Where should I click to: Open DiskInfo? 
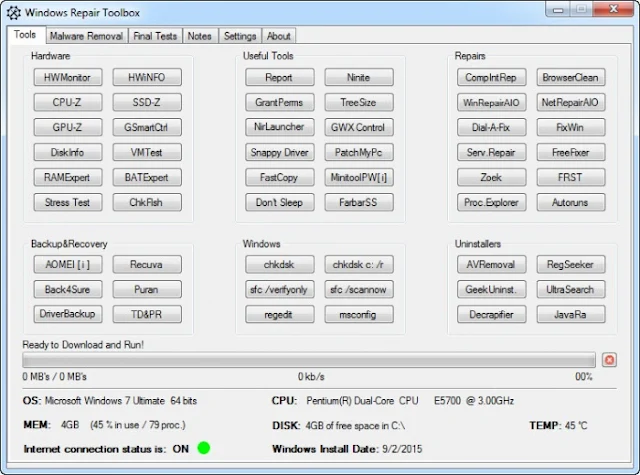pyautogui.click(x=68, y=152)
